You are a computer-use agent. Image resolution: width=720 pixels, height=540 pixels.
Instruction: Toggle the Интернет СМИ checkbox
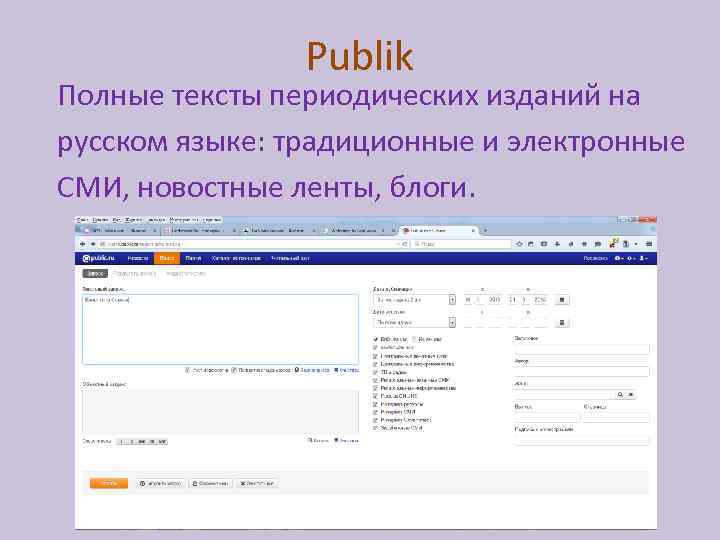pos(376,412)
